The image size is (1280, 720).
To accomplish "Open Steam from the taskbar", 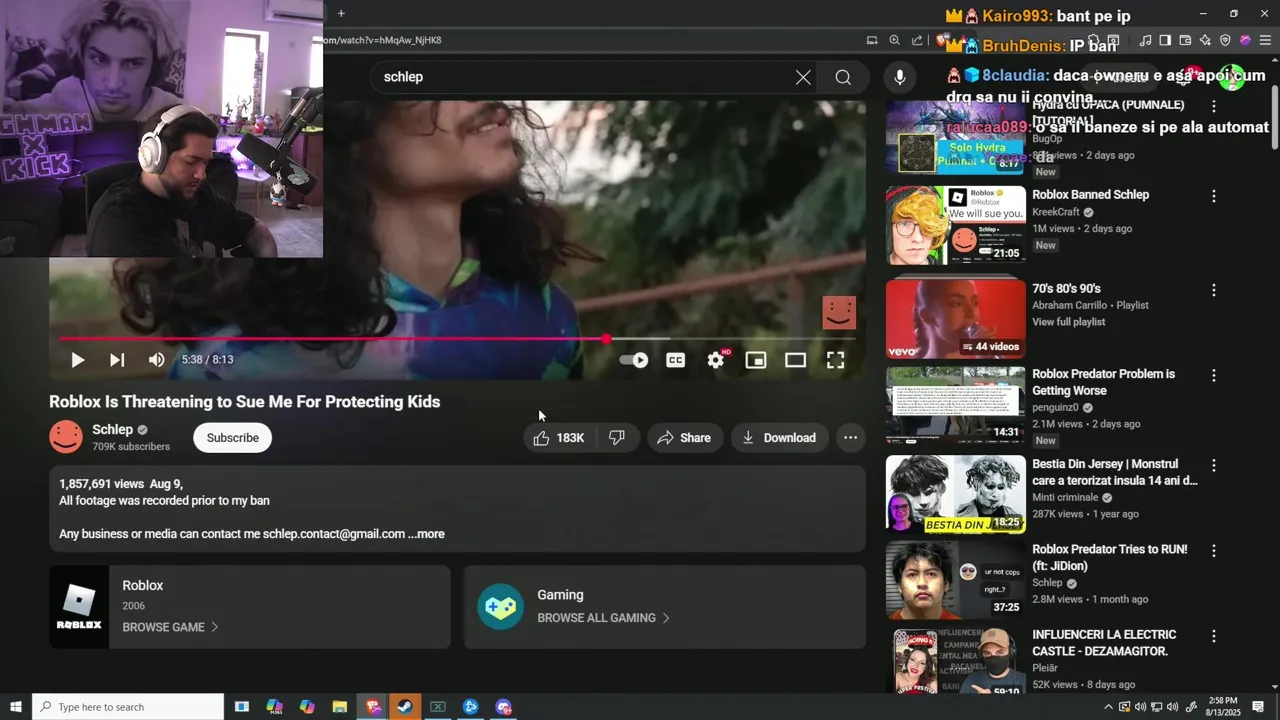I will click(405, 707).
